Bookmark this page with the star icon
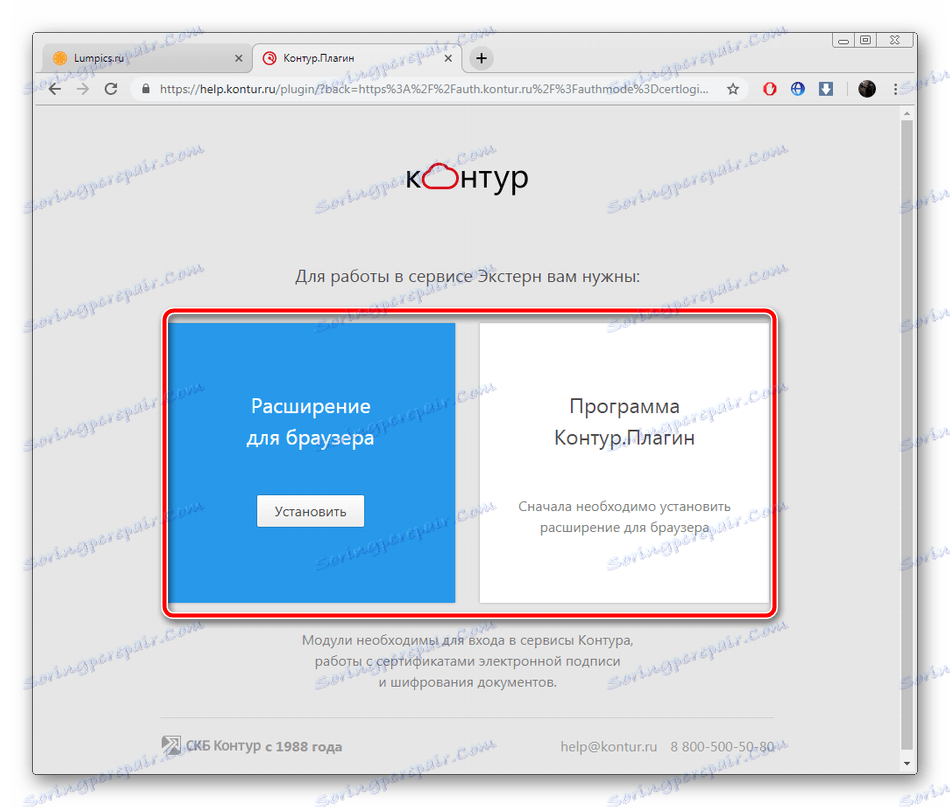This screenshot has height=807, width=950. click(x=733, y=89)
